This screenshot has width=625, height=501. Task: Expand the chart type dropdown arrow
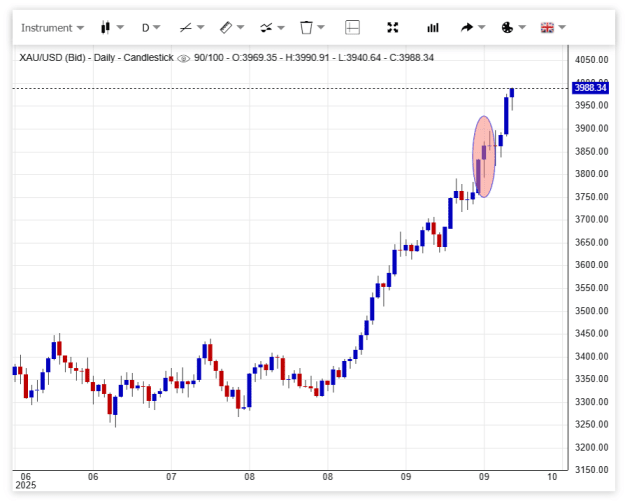[x=120, y=28]
